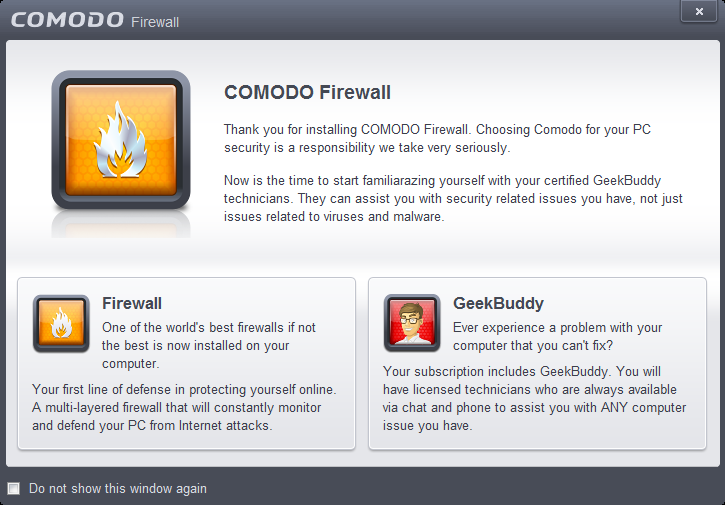This screenshot has width=725, height=505.
Task: Select the Firewall heading in left panel
Action: pyautogui.click(x=132, y=303)
